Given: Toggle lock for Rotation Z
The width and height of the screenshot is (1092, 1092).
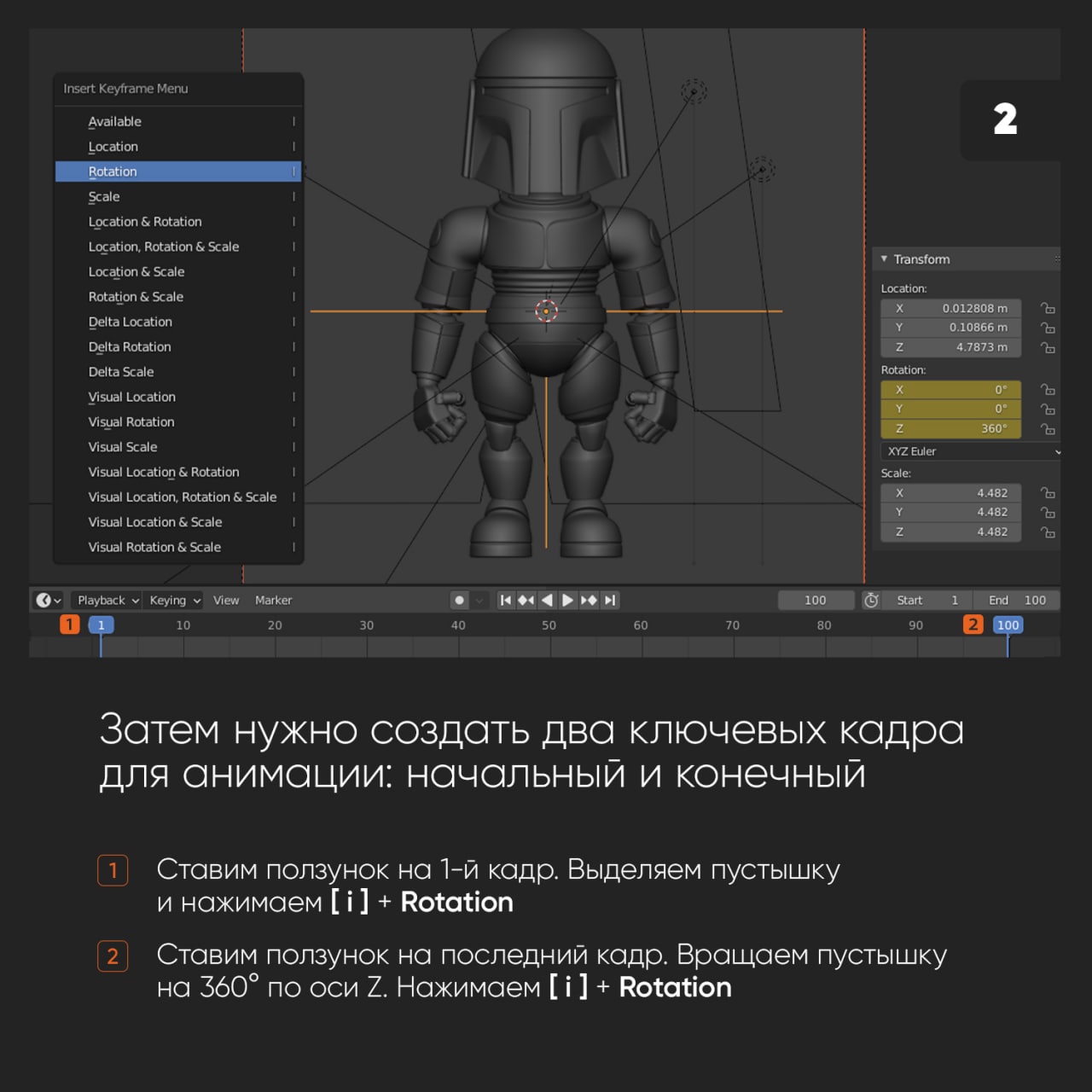Looking at the screenshot, I should 1048,428.
